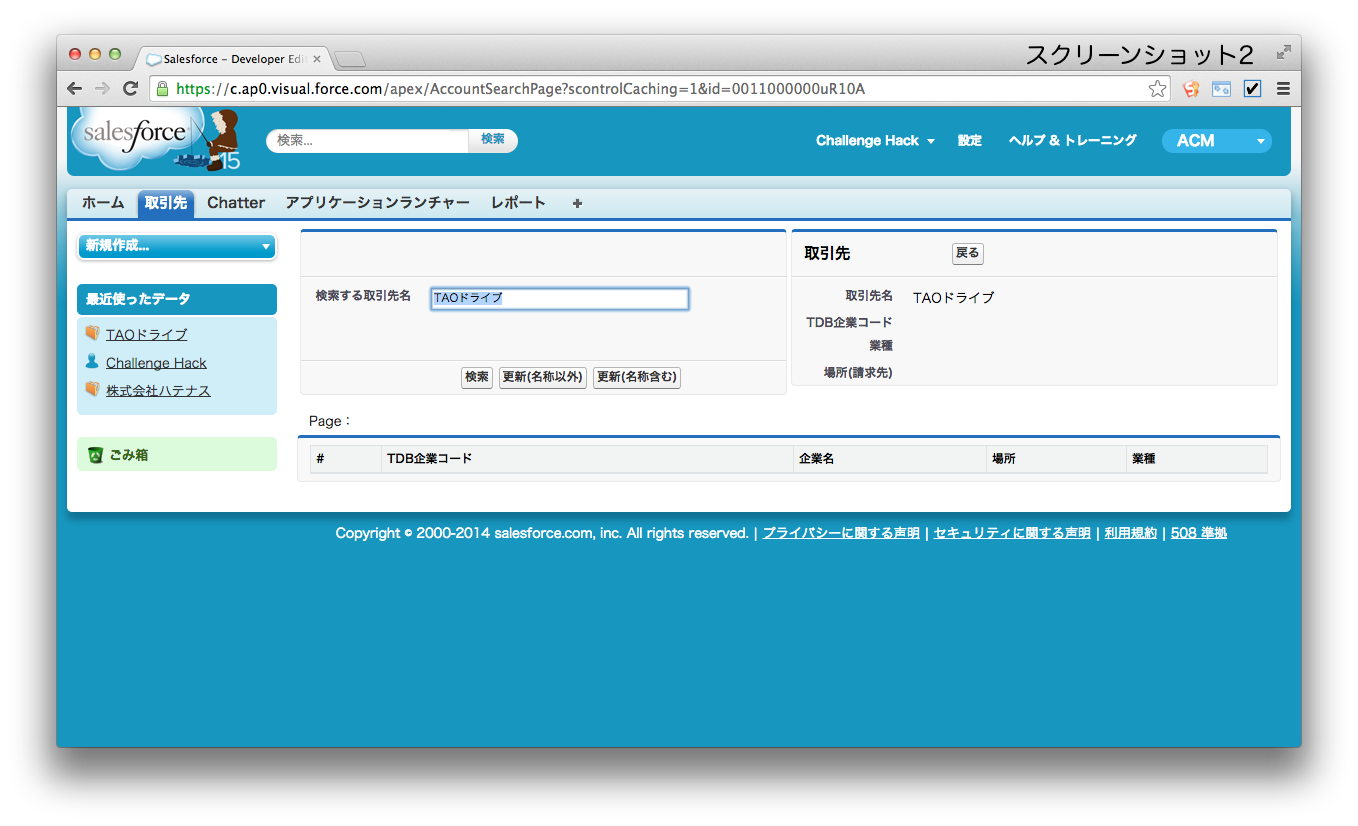Screen dimensions: 1358x826
Task: Click the 戻る button
Action: 968,254
